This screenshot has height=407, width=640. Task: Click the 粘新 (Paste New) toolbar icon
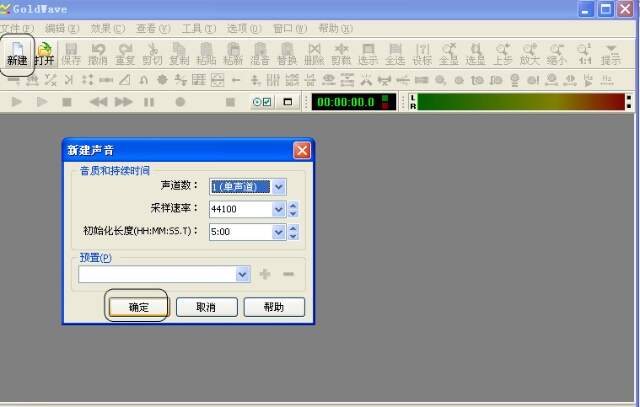(233, 54)
